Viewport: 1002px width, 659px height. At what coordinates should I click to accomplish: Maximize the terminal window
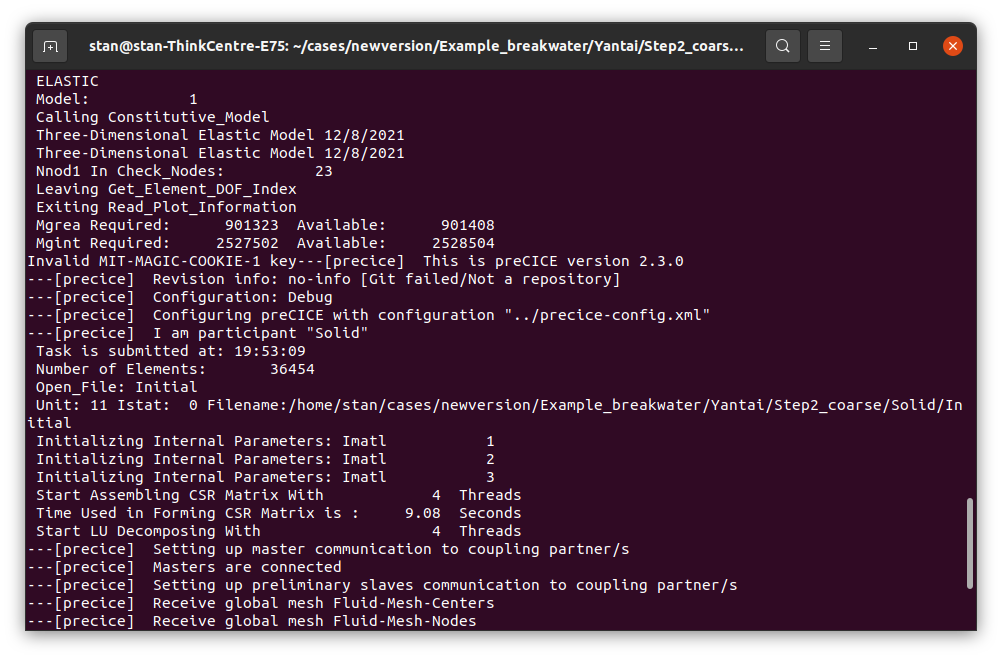913,46
